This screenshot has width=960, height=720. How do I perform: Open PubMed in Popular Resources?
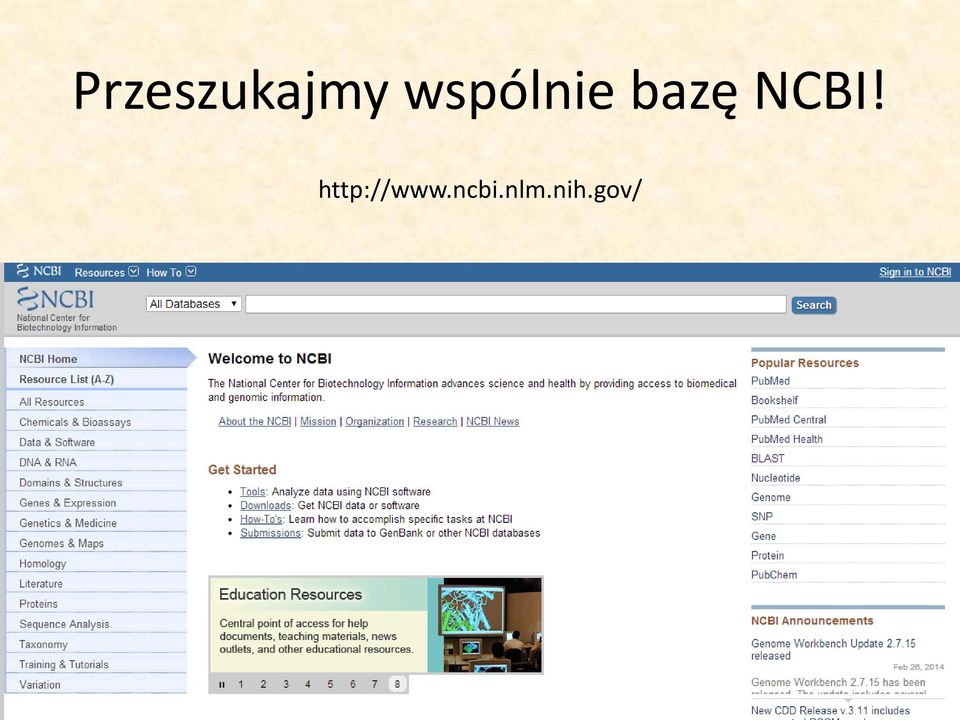pyautogui.click(x=770, y=381)
